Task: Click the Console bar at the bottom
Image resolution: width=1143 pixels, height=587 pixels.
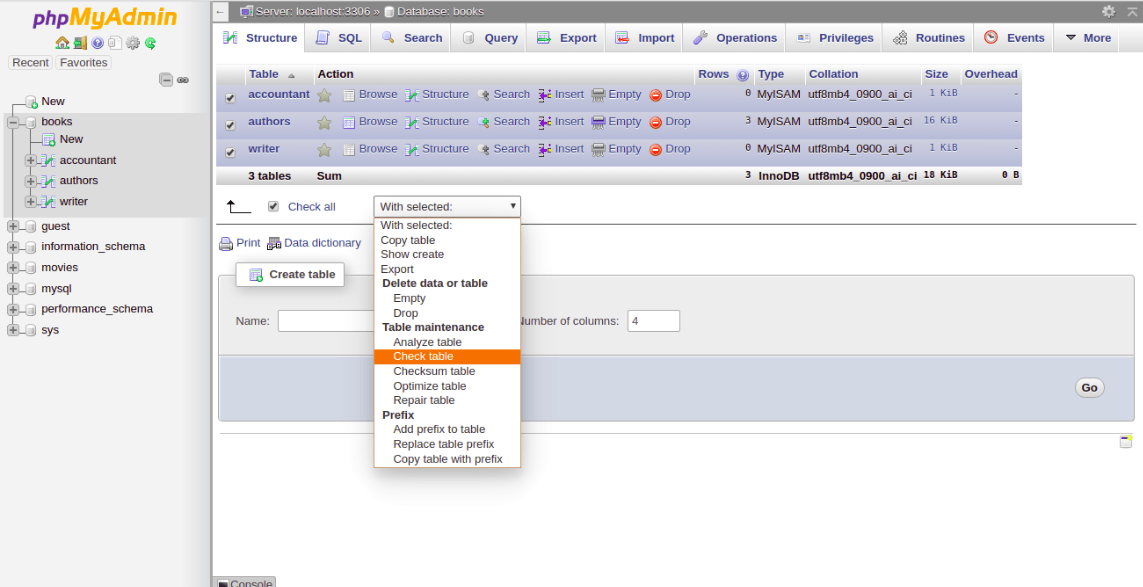Action: click(x=245, y=583)
